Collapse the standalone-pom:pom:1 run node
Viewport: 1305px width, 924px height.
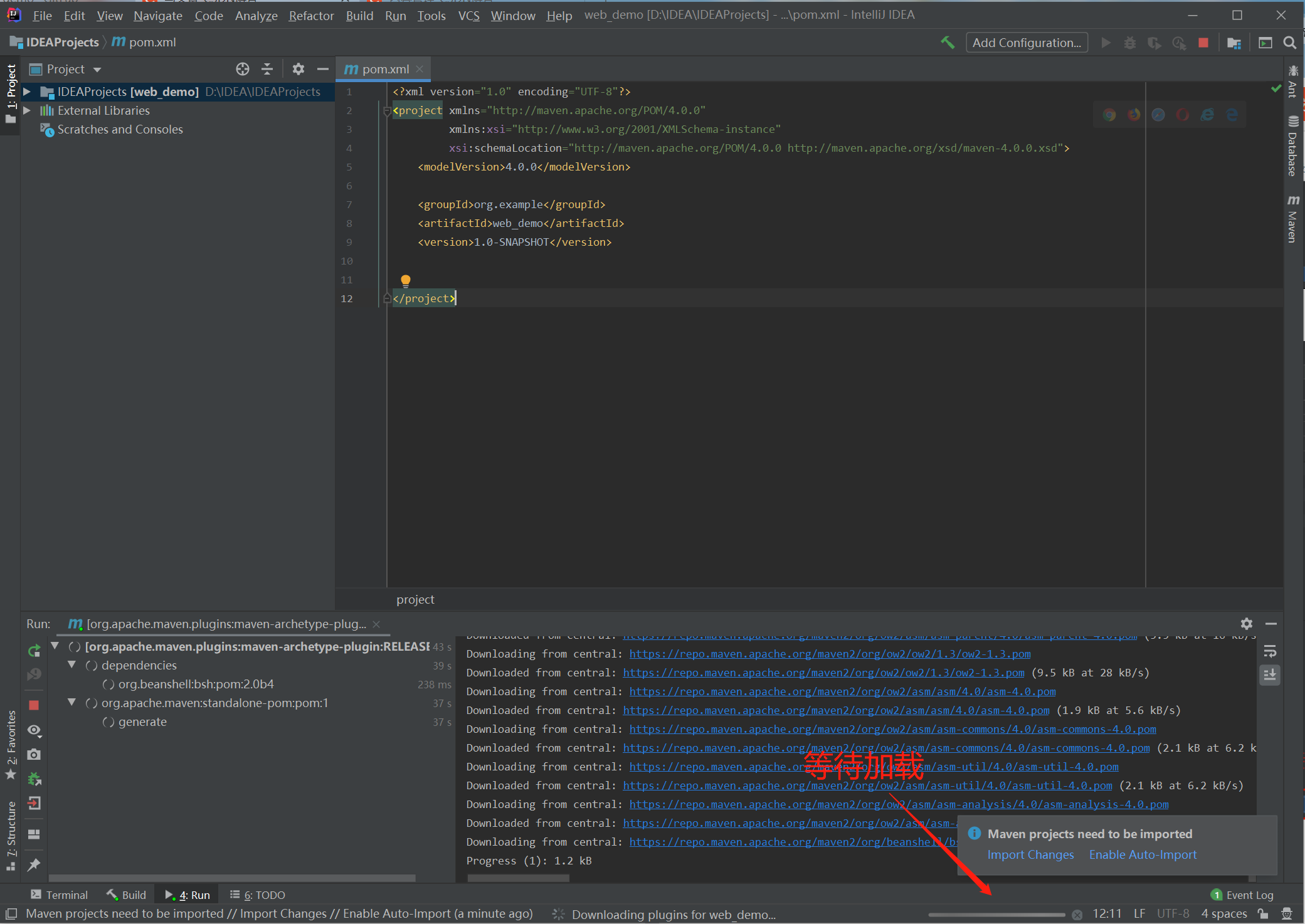[x=72, y=702]
